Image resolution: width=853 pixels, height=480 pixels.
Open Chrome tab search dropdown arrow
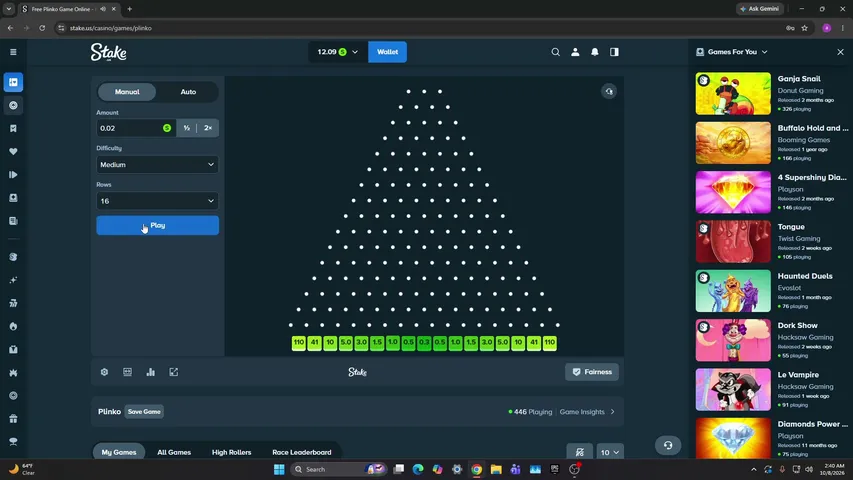(9, 9)
